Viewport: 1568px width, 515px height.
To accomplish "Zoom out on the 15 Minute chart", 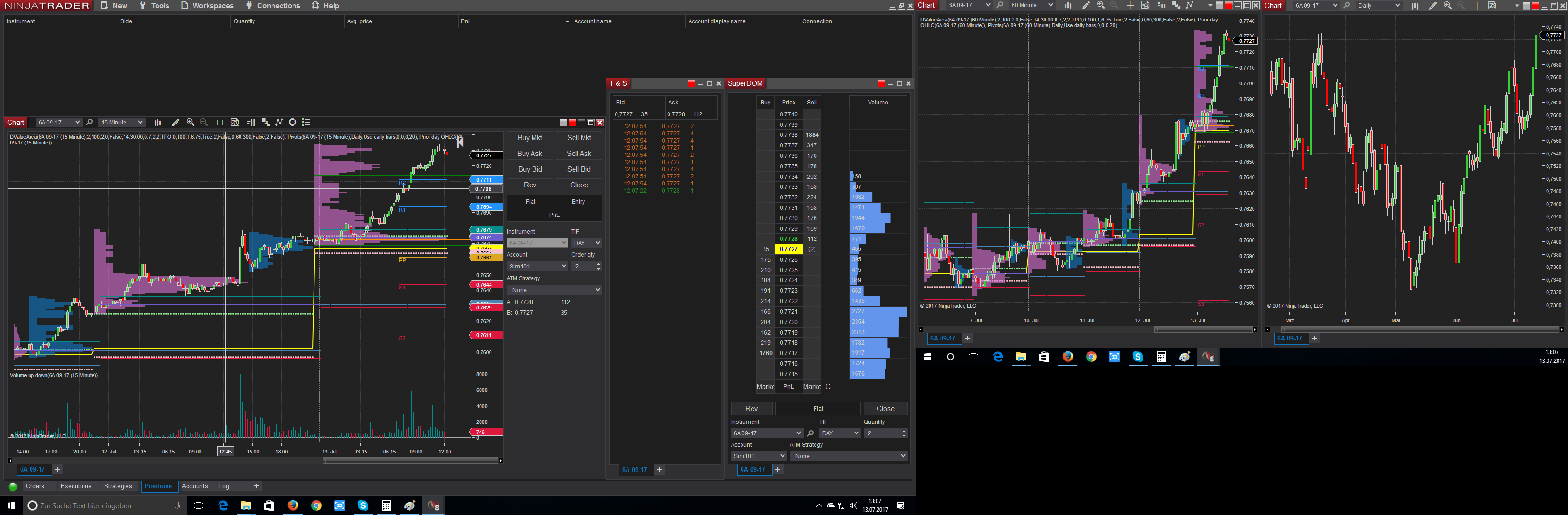I will point(204,122).
